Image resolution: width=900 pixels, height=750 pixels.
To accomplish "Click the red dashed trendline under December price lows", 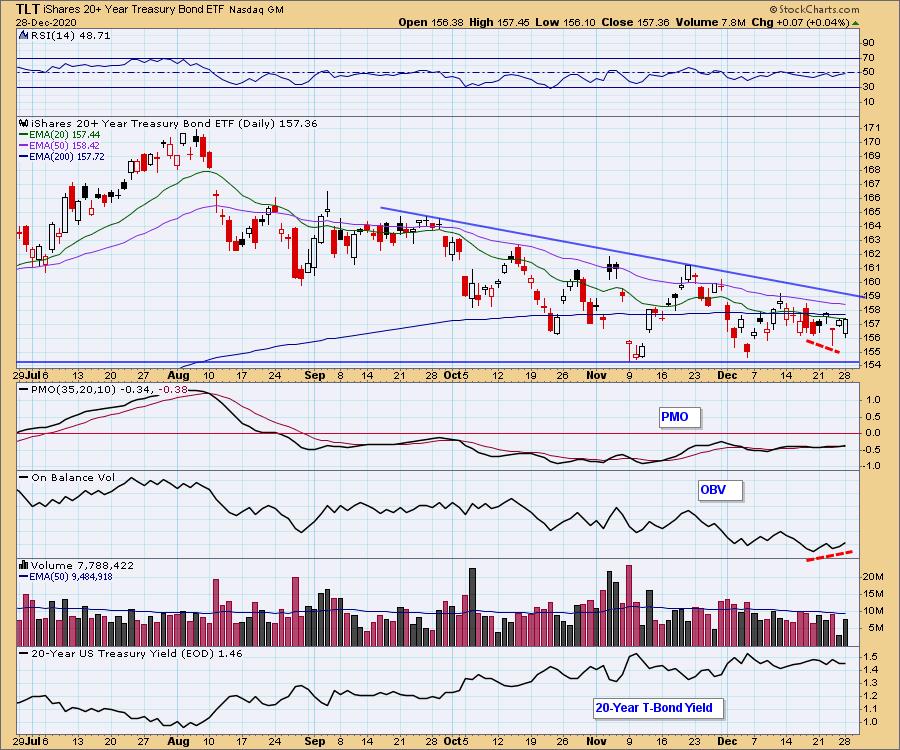I will click(824, 347).
